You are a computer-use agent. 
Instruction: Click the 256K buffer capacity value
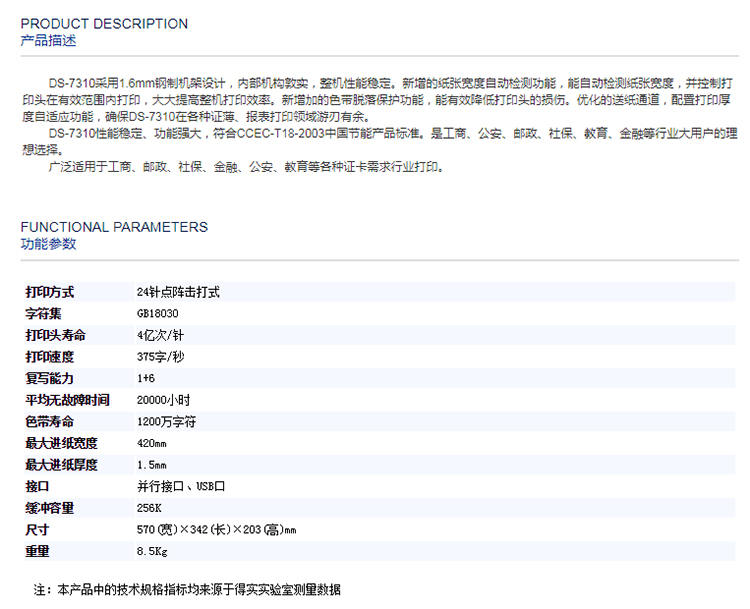[x=149, y=508]
